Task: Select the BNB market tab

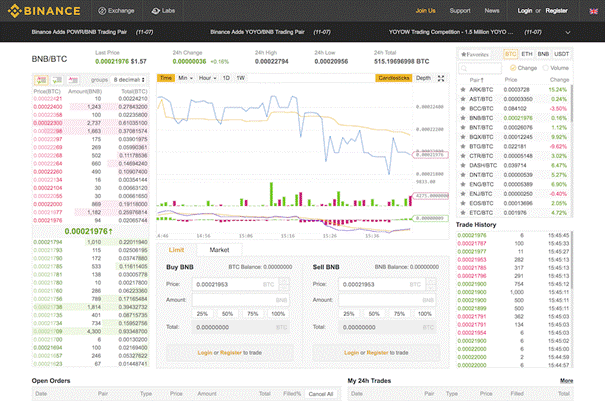Action: point(543,54)
